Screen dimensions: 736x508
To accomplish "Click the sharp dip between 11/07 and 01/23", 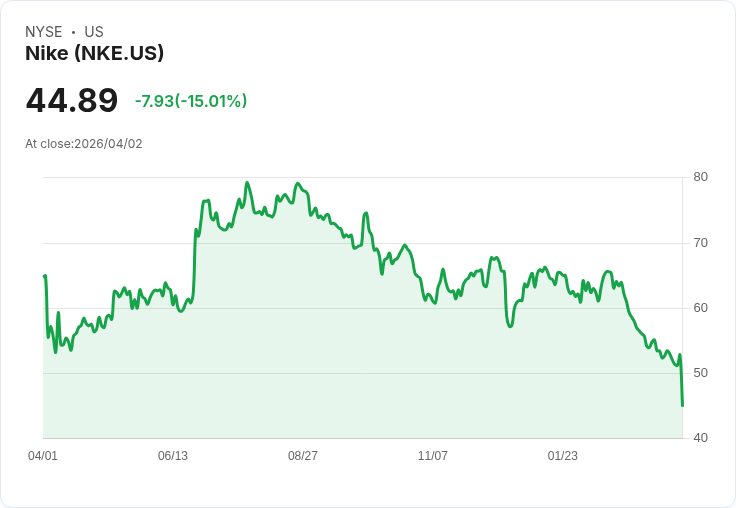I will pyautogui.click(x=510, y=326).
